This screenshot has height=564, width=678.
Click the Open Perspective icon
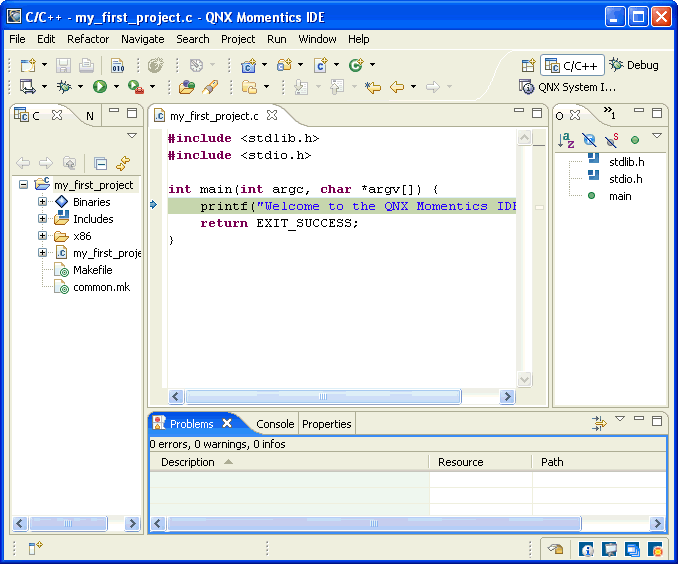pos(528,65)
